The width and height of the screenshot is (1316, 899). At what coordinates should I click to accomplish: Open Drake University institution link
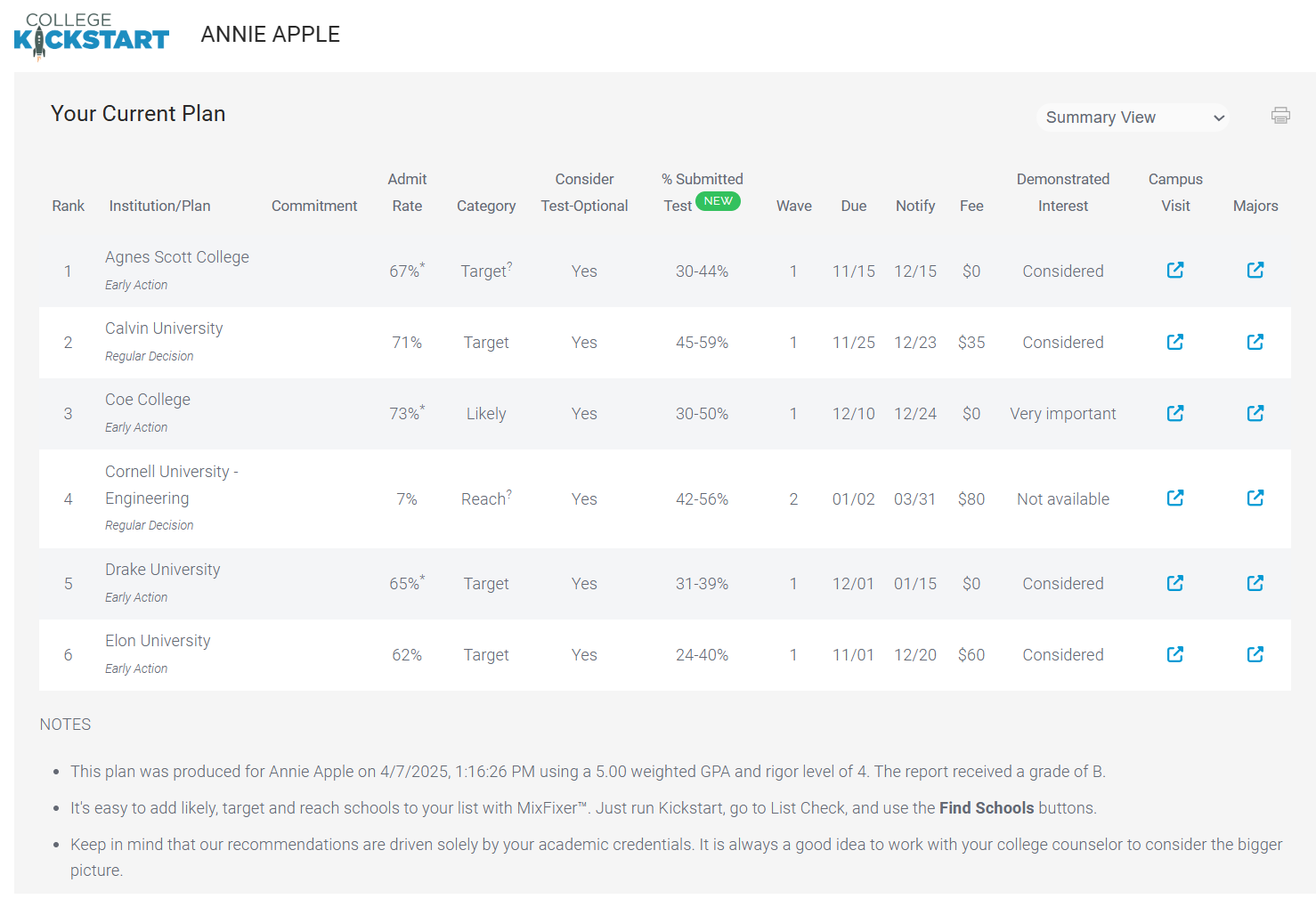163,570
